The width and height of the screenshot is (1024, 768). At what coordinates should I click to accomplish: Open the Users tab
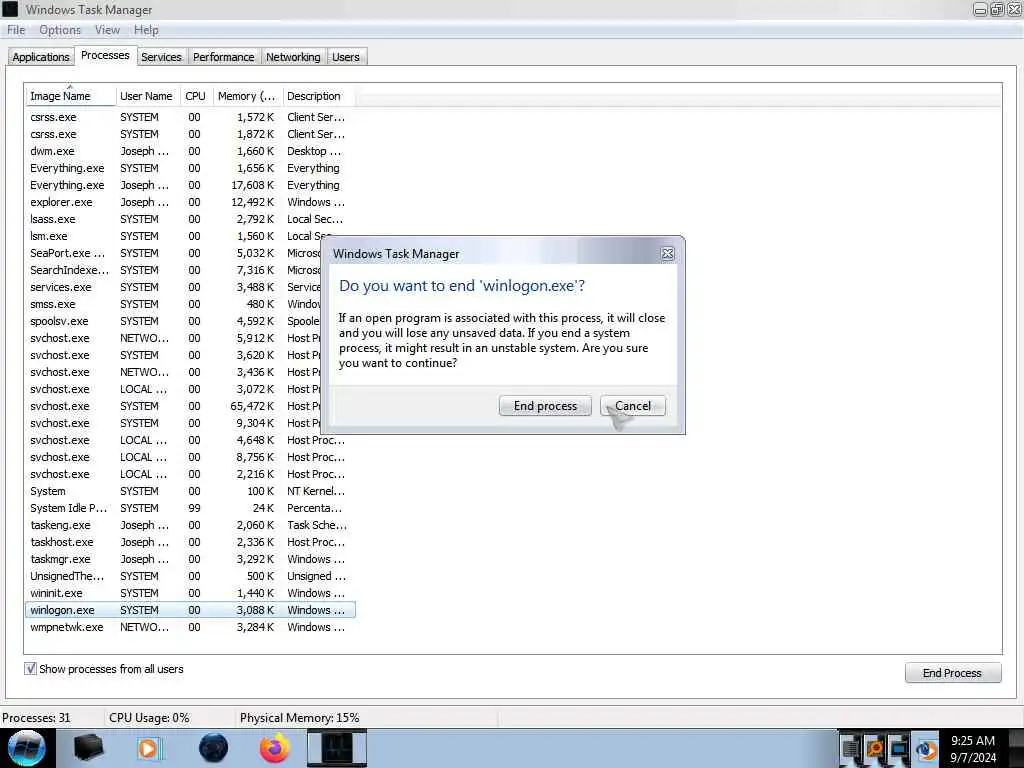click(346, 57)
